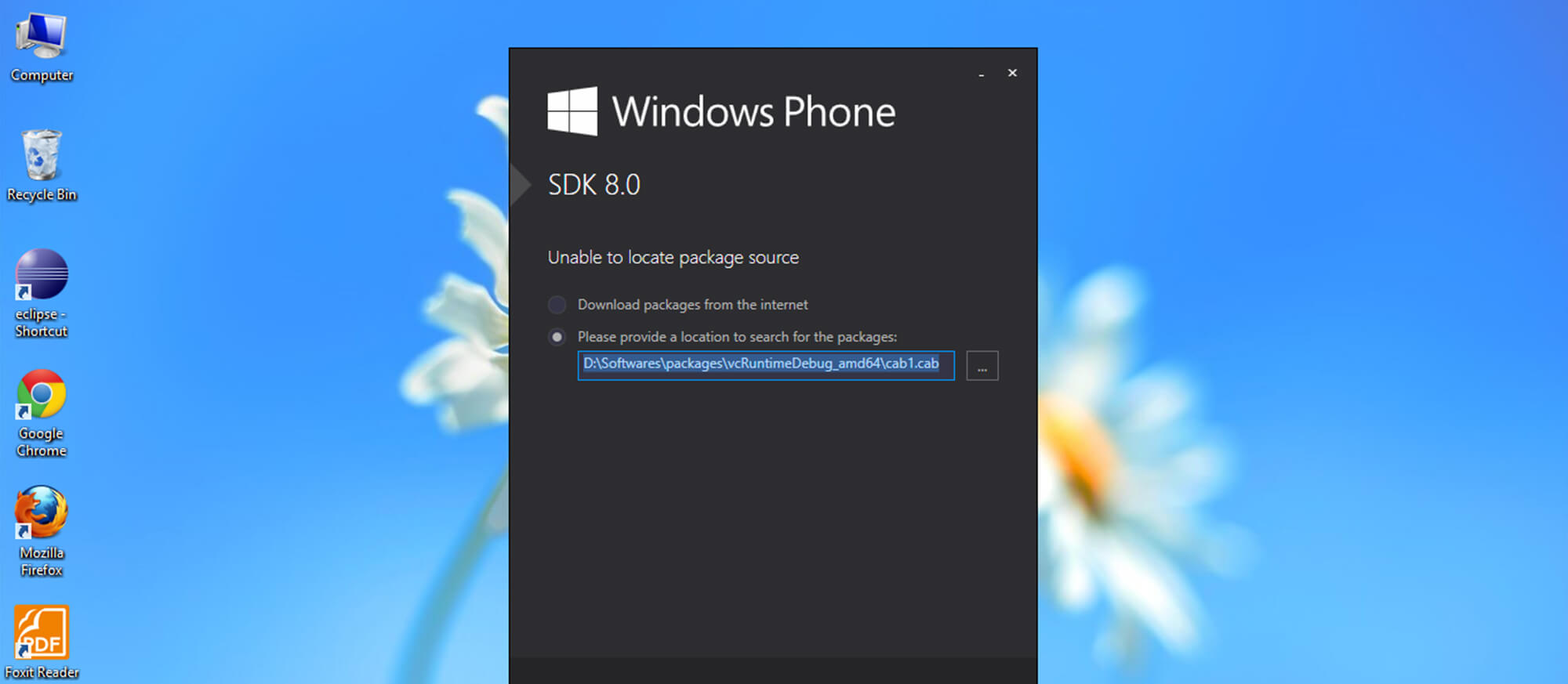Click the package location path field
This screenshot has height=684, width=1568.
pos(766,365)
